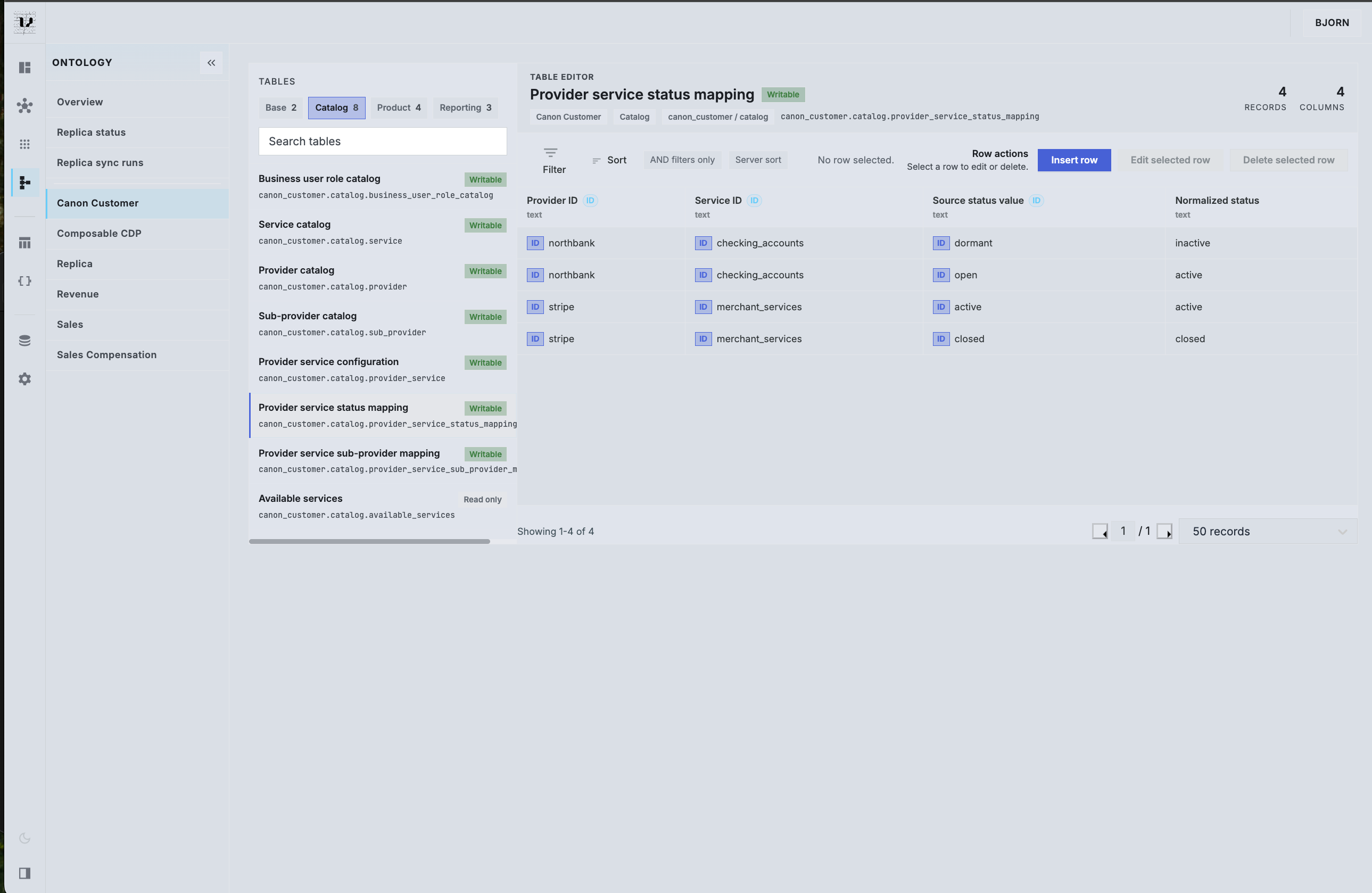This screenshot has width=1372, height=893.
Task: Open the settings gear icon
Action: pyautogui.click(x=25, y=379)
